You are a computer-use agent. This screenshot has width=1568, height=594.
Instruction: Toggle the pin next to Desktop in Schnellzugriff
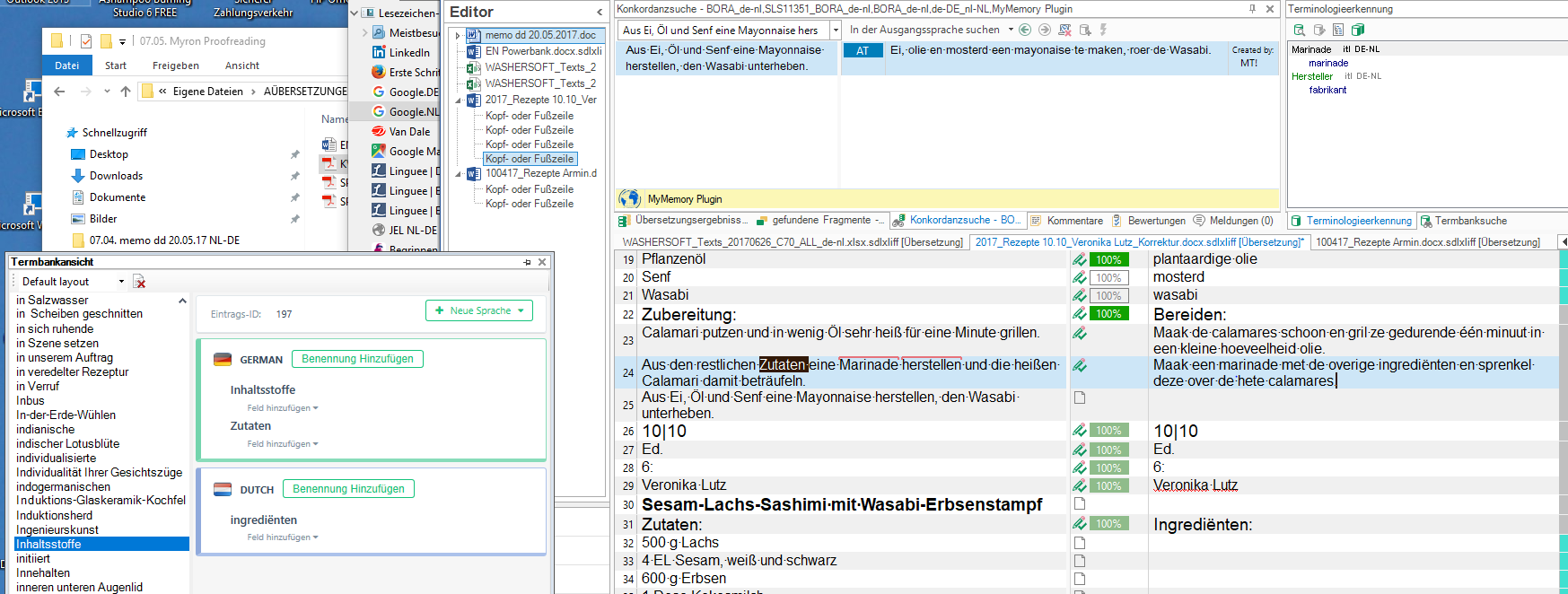click(294, 154)
